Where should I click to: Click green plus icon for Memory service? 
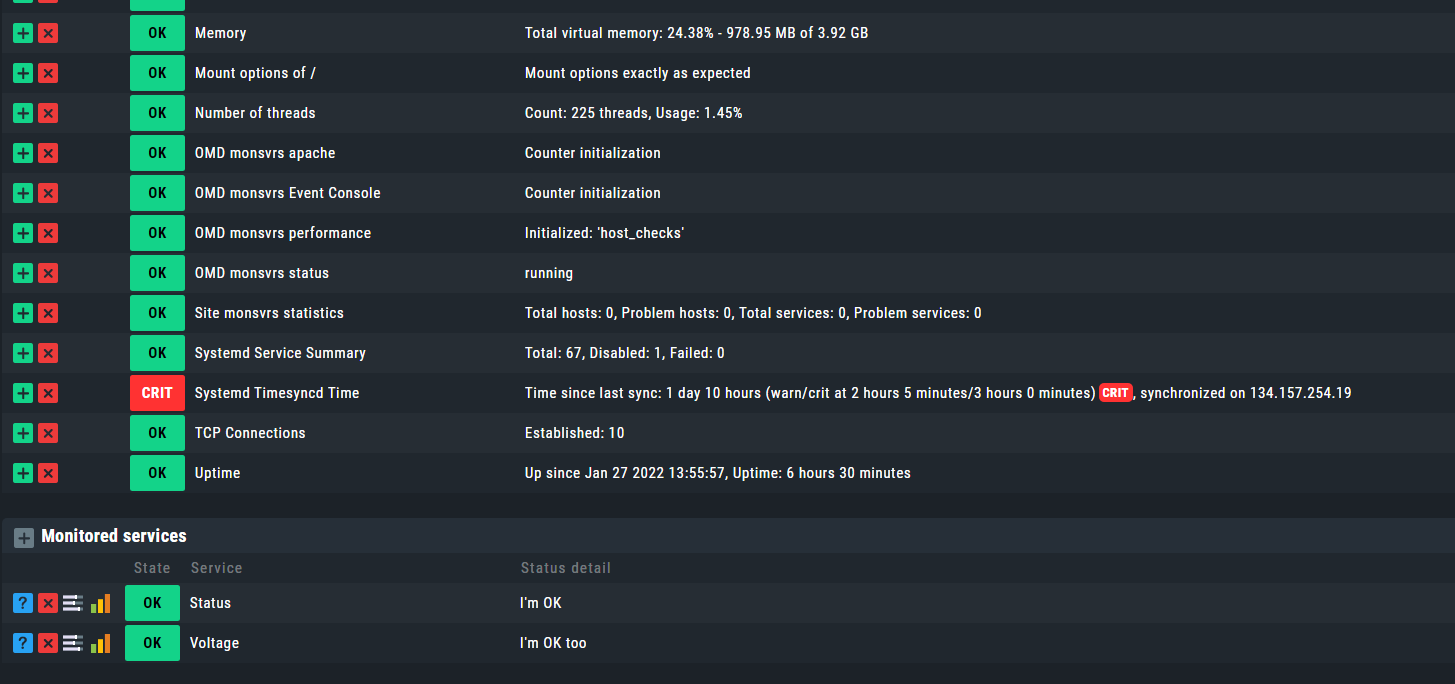23,33
